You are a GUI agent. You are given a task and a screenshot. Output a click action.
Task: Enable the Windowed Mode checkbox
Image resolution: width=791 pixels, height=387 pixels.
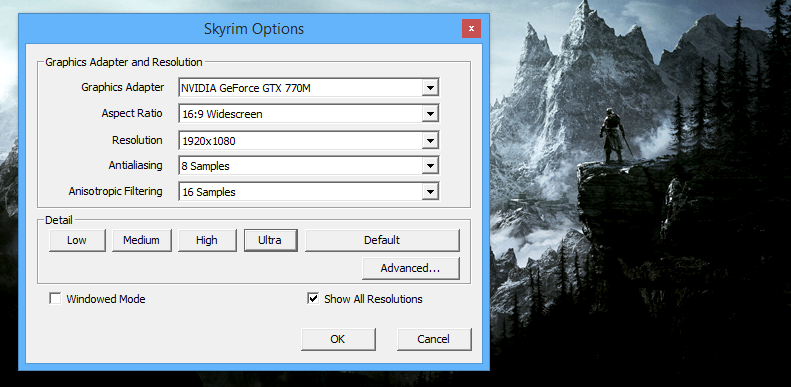[x=55, y=299]
